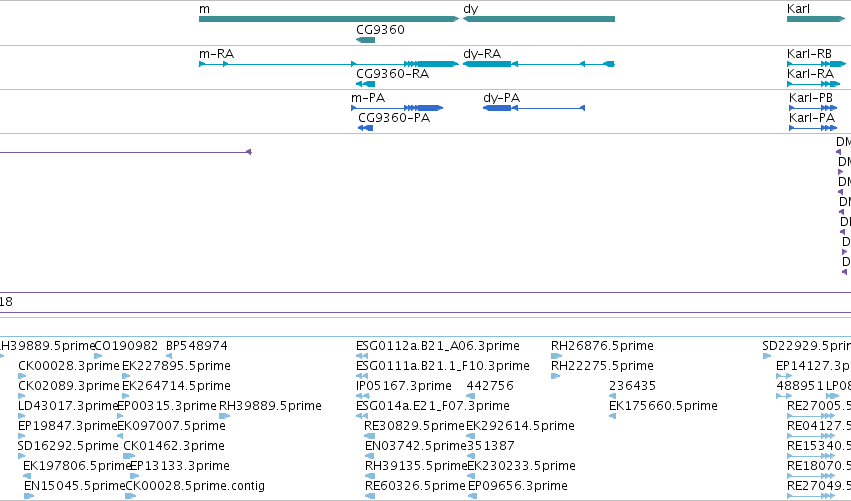Open the CG9360-RA transcript label
This screenshot has width=851, height=501.
click(x=392, y=74)
